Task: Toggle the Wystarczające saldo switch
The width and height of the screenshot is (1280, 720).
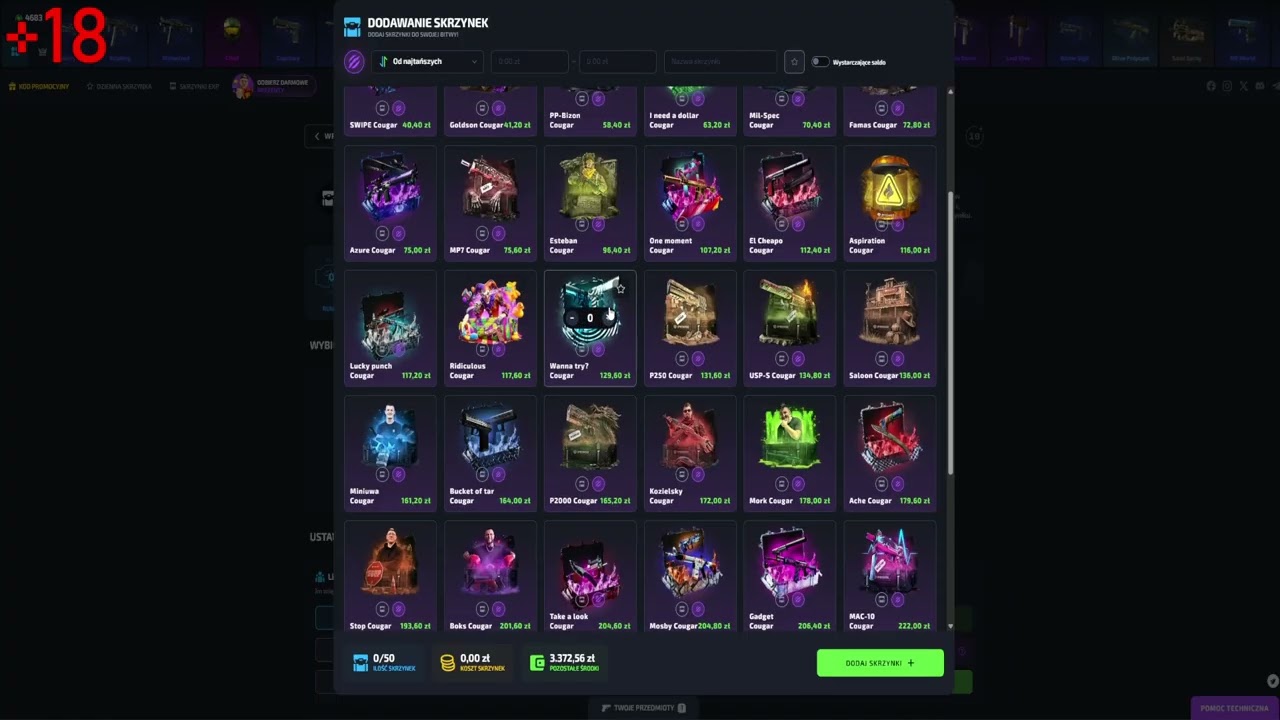Action: [820, 62]
